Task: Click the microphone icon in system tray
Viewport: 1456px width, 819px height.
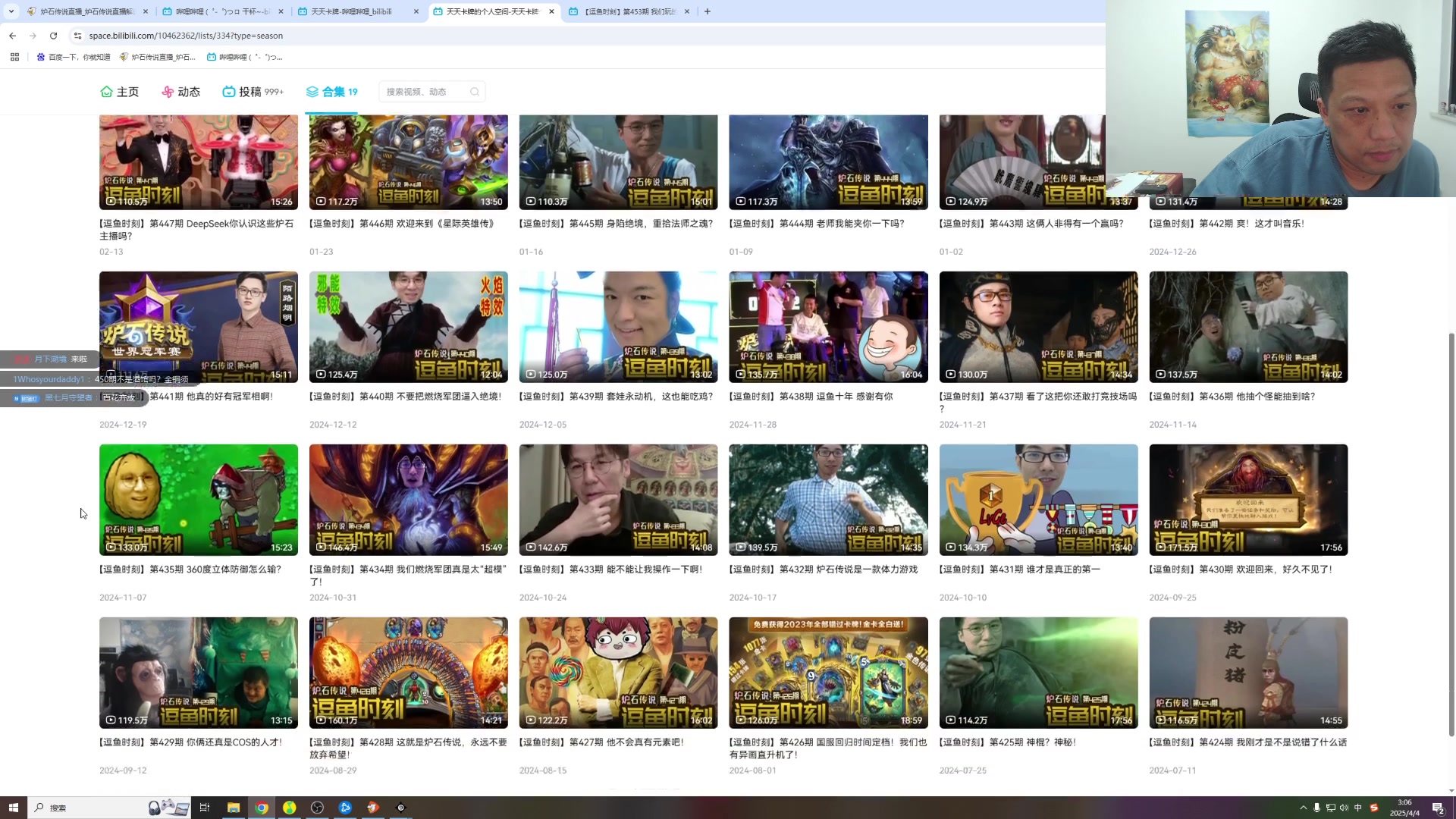Action: pyautogui.click(x=1317, y=808)
